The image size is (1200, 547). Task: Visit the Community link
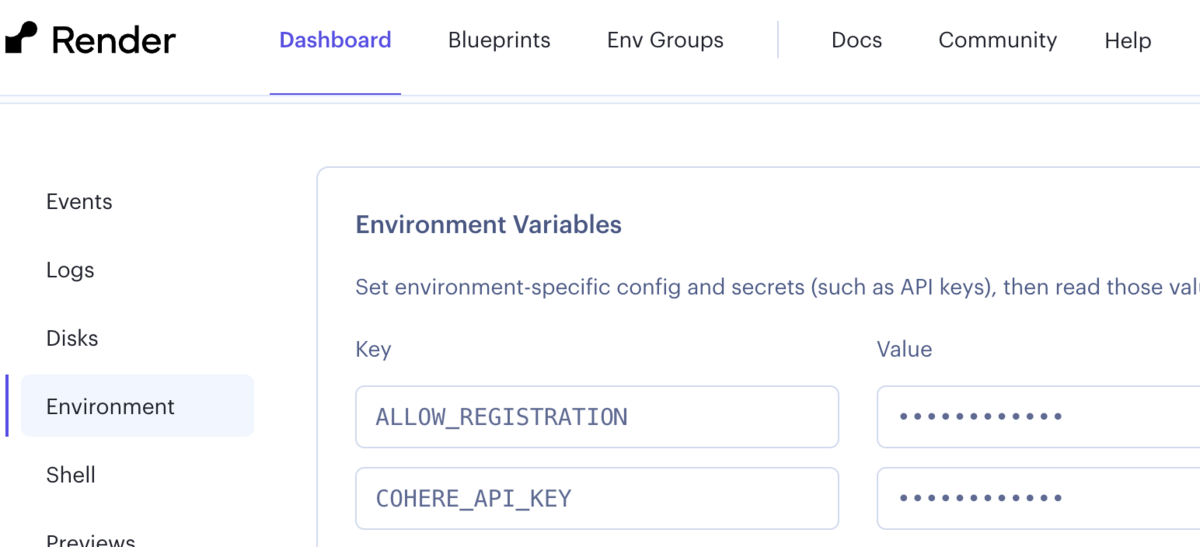point(997,40)
